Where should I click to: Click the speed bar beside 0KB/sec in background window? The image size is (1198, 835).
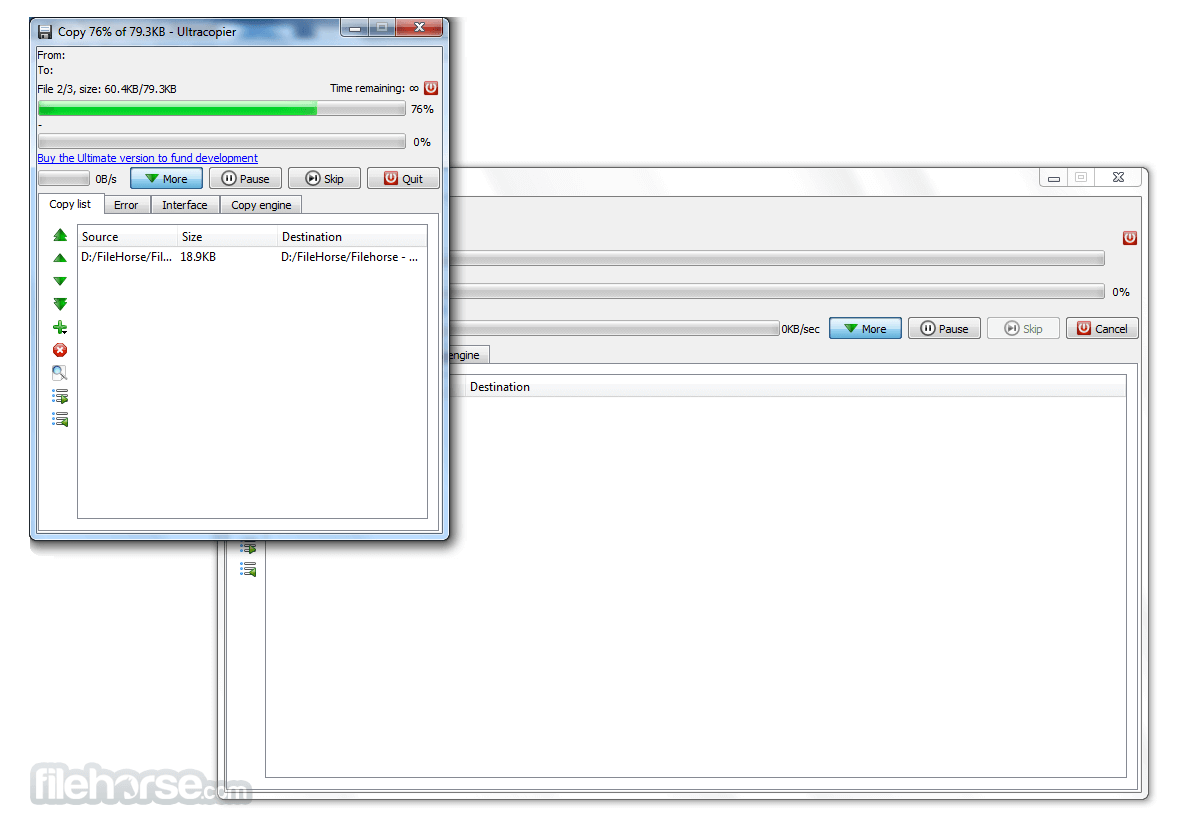pos(614,328)
